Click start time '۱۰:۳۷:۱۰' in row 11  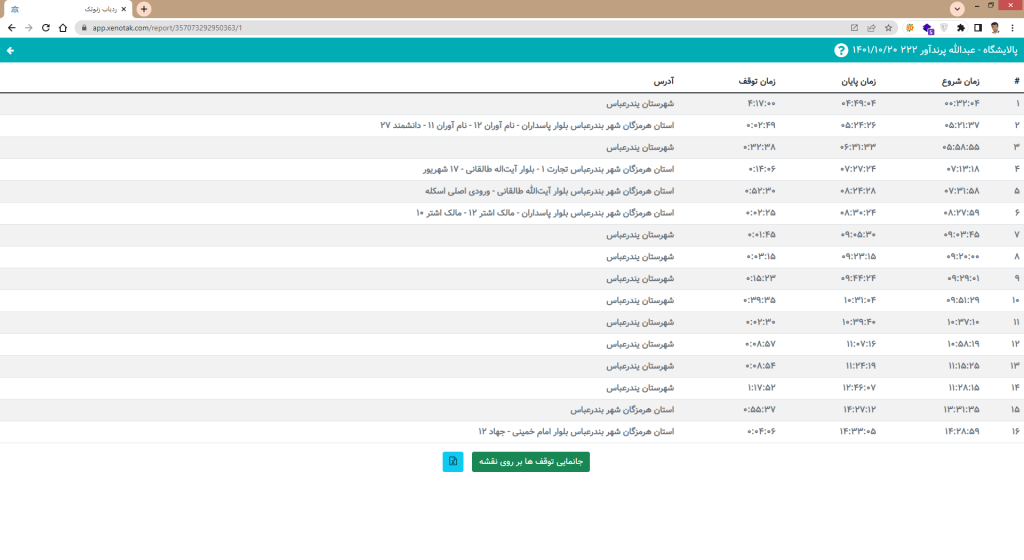click(963, 322)
